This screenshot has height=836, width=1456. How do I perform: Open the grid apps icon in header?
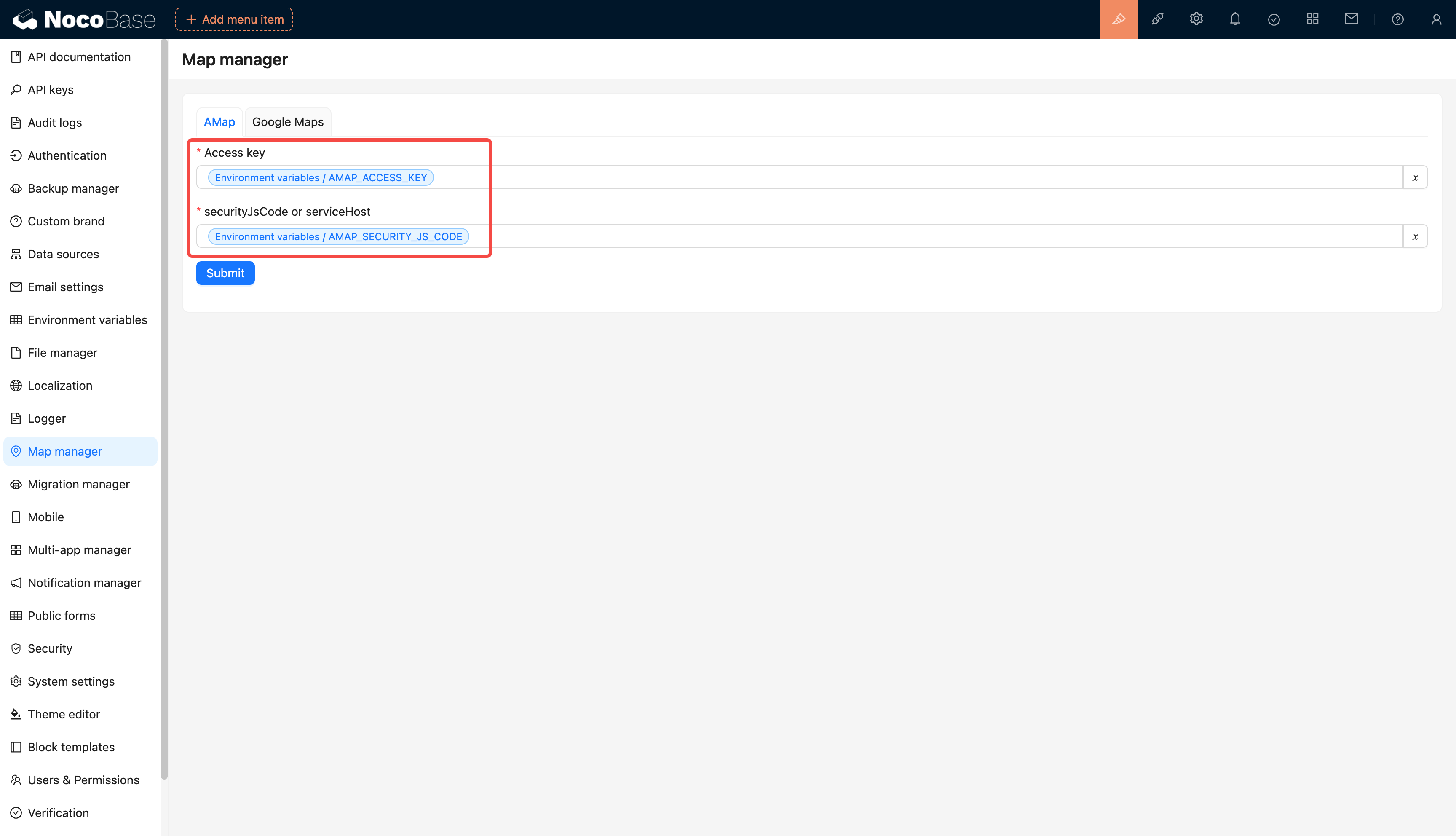click(x=1312, y=19)
